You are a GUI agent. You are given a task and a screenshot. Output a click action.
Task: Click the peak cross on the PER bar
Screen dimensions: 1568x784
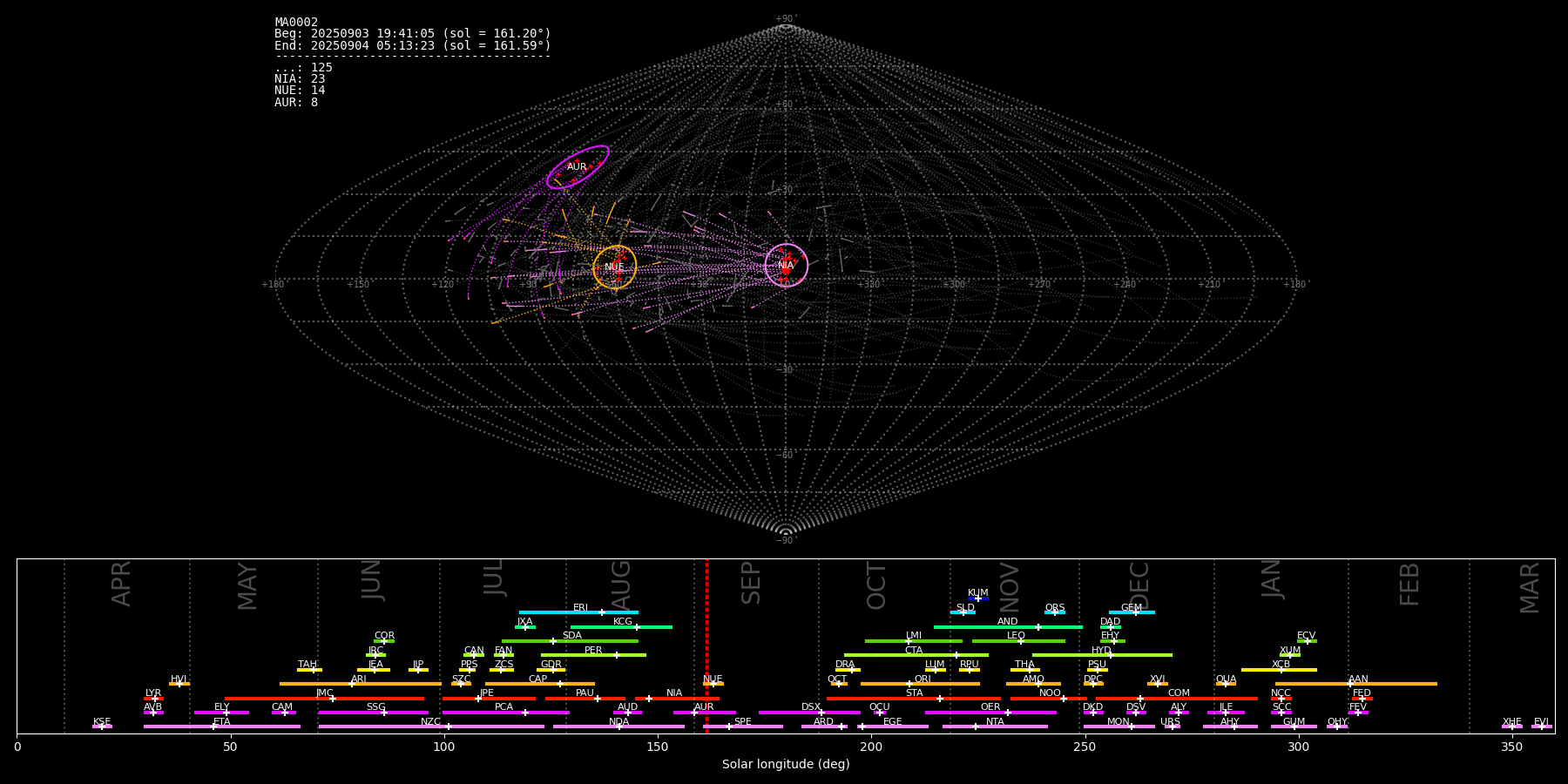point(617,655)
